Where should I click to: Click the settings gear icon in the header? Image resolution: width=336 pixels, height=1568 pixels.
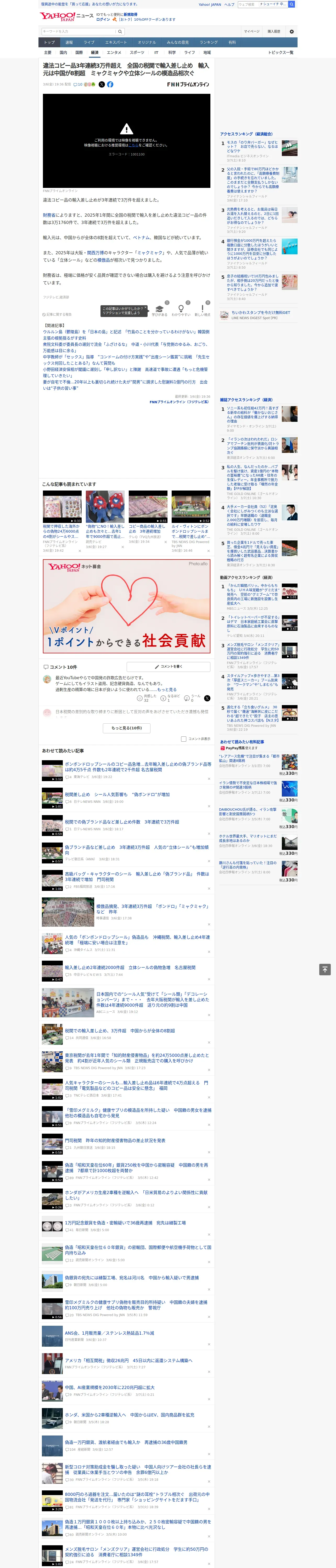click(292, 32)
